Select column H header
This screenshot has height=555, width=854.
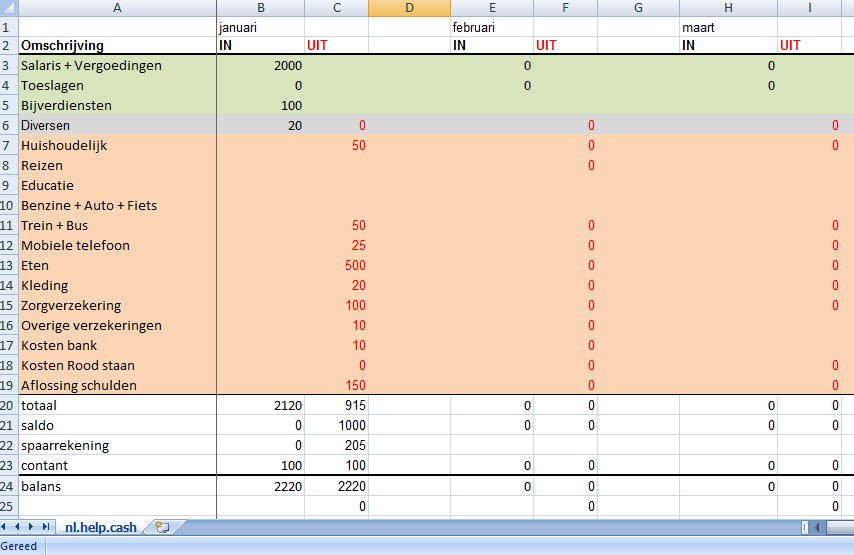point(728,8)
